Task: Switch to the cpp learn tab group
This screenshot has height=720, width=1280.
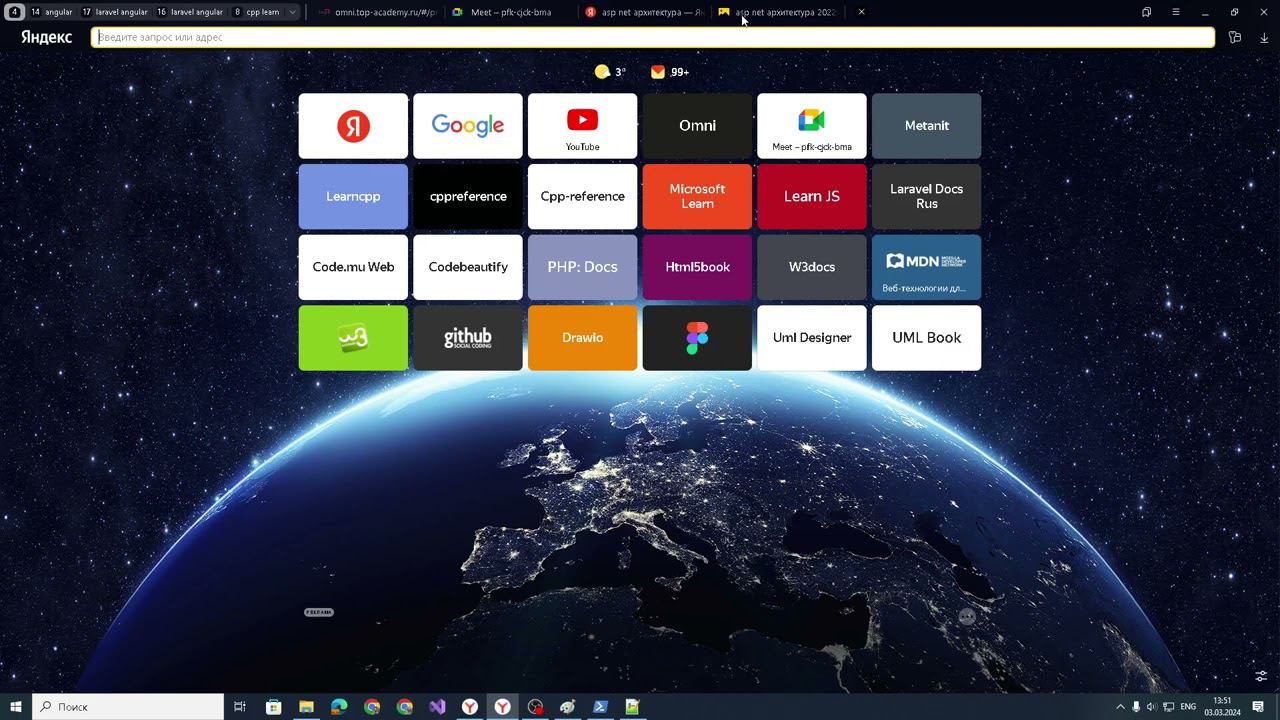Action: (257, 12)
